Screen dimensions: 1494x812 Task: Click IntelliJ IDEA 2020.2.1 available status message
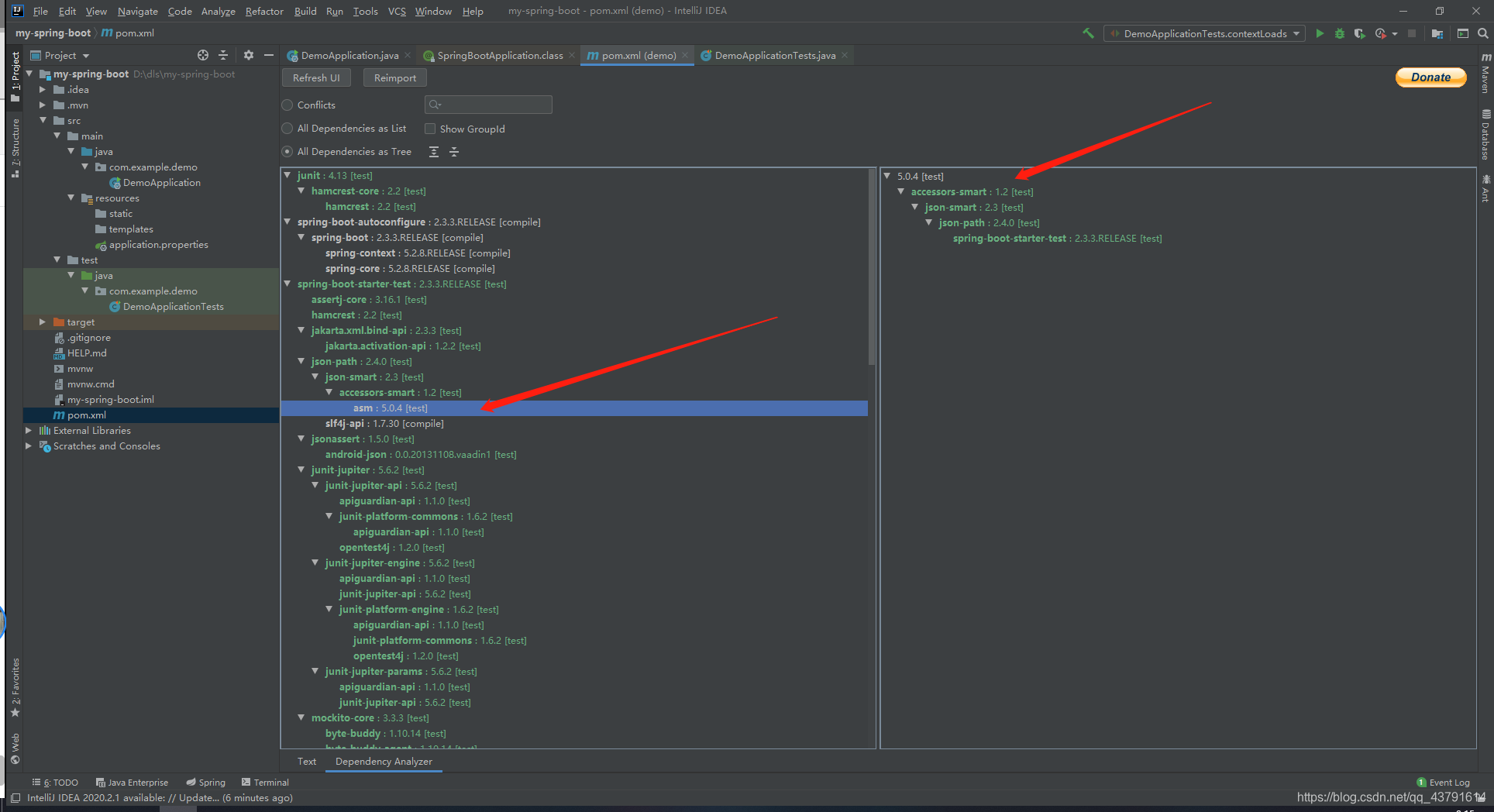160,797
